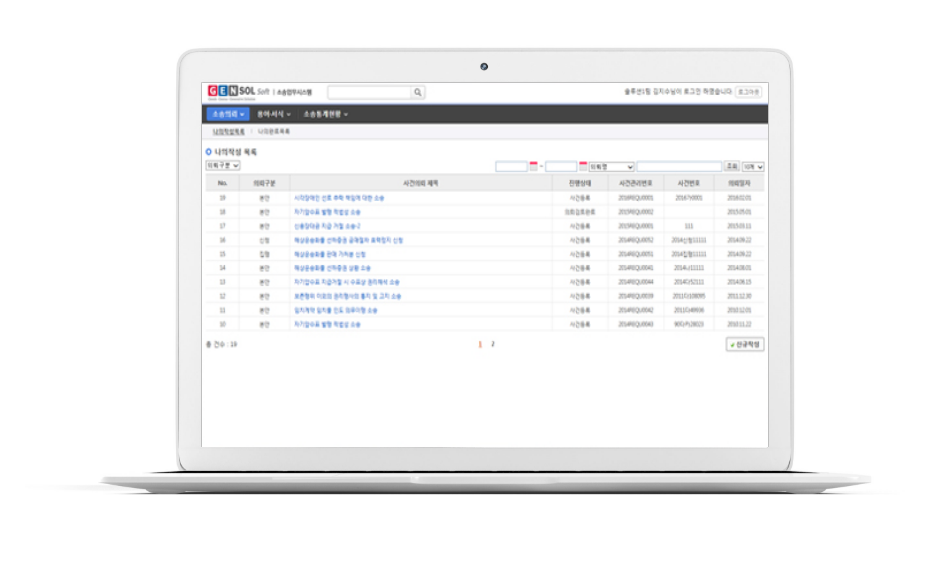Image resolution: width=929 pixels, height=564 pixels.
Task: Open the end date calendar icon
Action: tap(583, 166)
